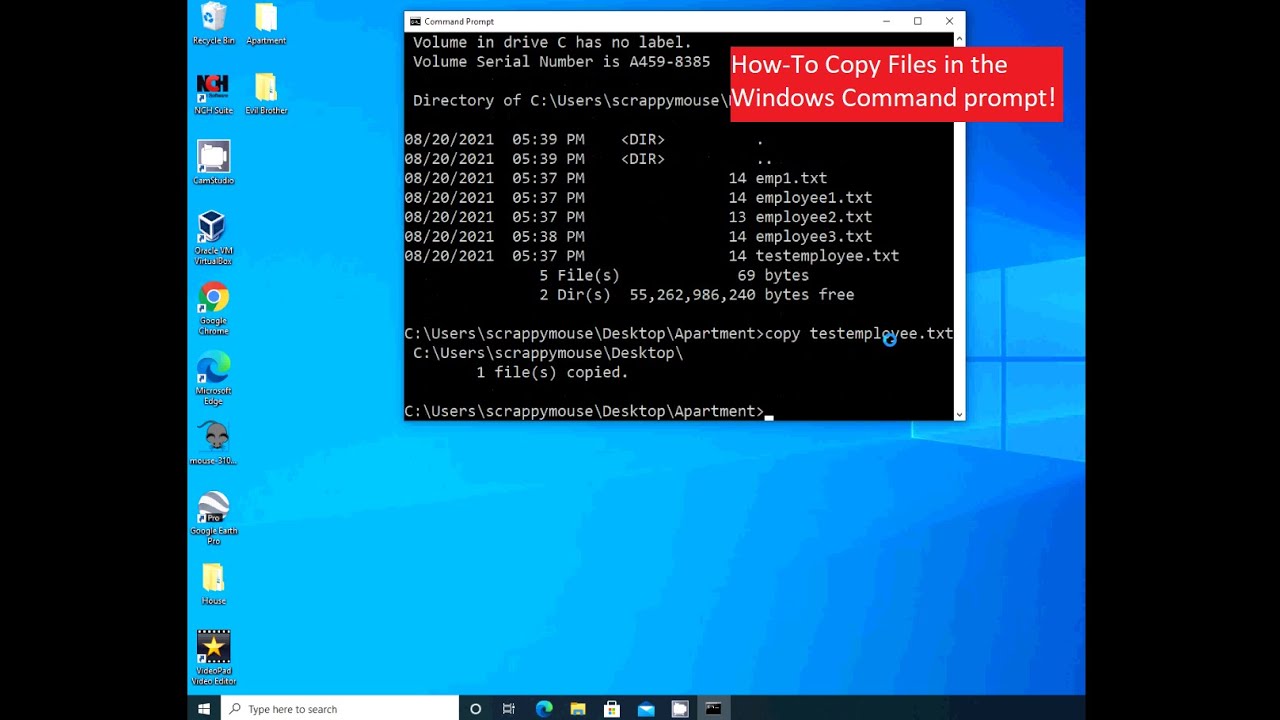Open Task View from the taskbar
The width and height of the screenshot is (1280, 720).
tap(509, 709)
